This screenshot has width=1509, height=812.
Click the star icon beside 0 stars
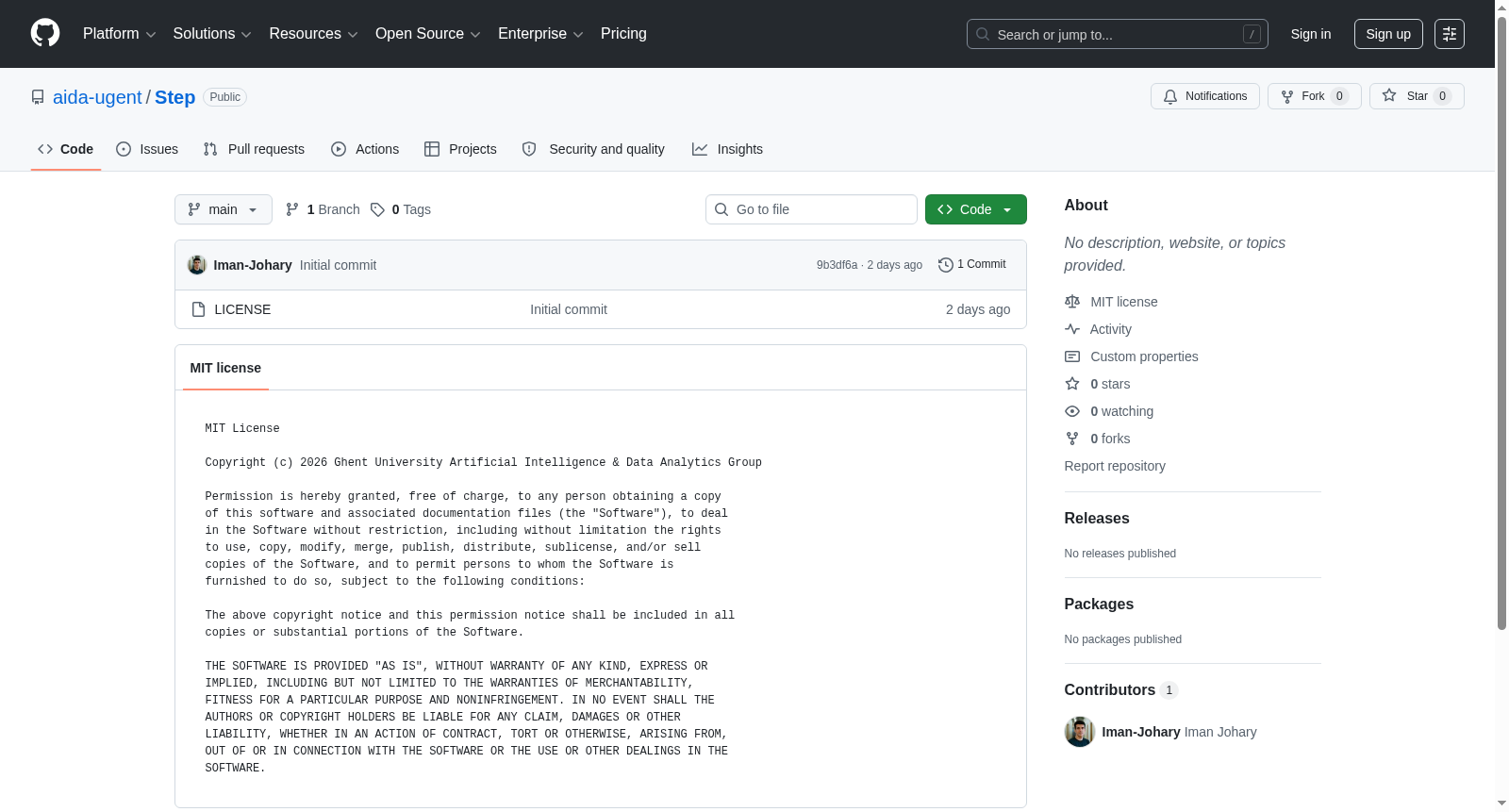(1072, 384)
